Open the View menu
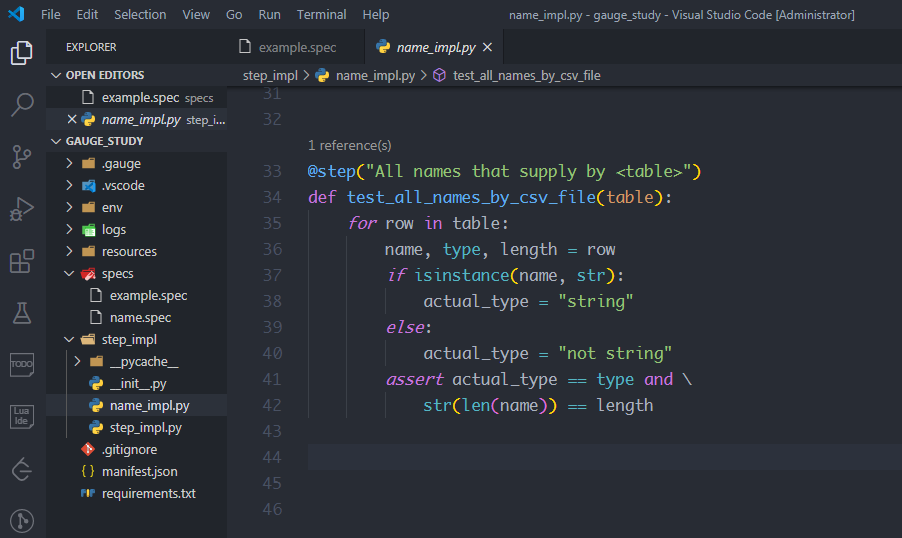Screen dimensions: 902x538 coord(196,14)
